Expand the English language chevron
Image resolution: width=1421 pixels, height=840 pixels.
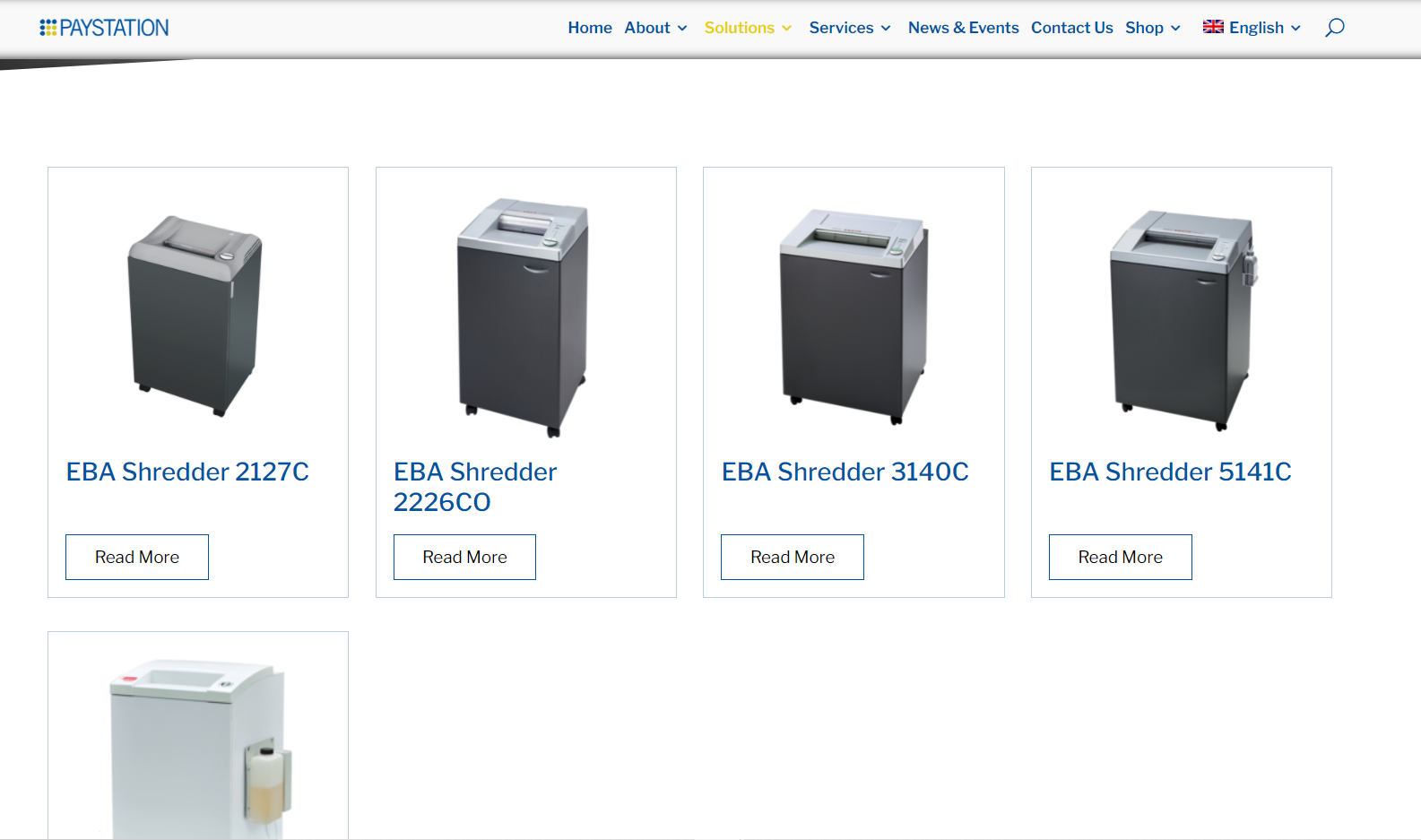click(x=1295, y=29)
